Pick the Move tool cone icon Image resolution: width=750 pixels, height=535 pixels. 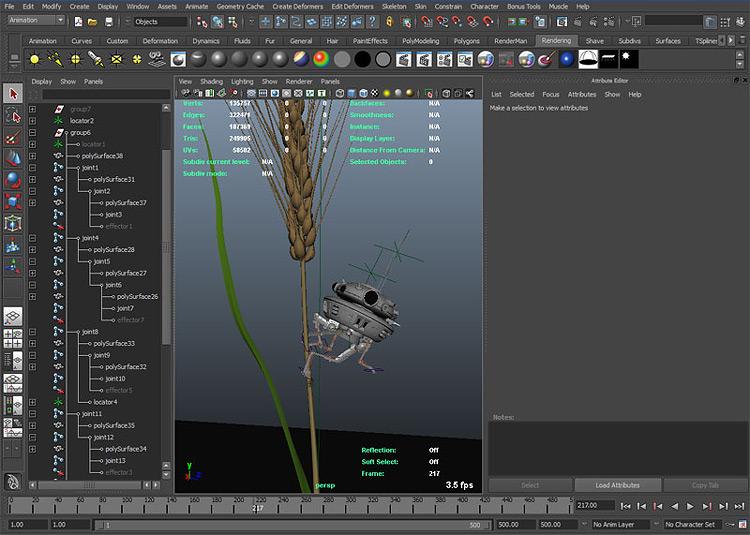13,159
